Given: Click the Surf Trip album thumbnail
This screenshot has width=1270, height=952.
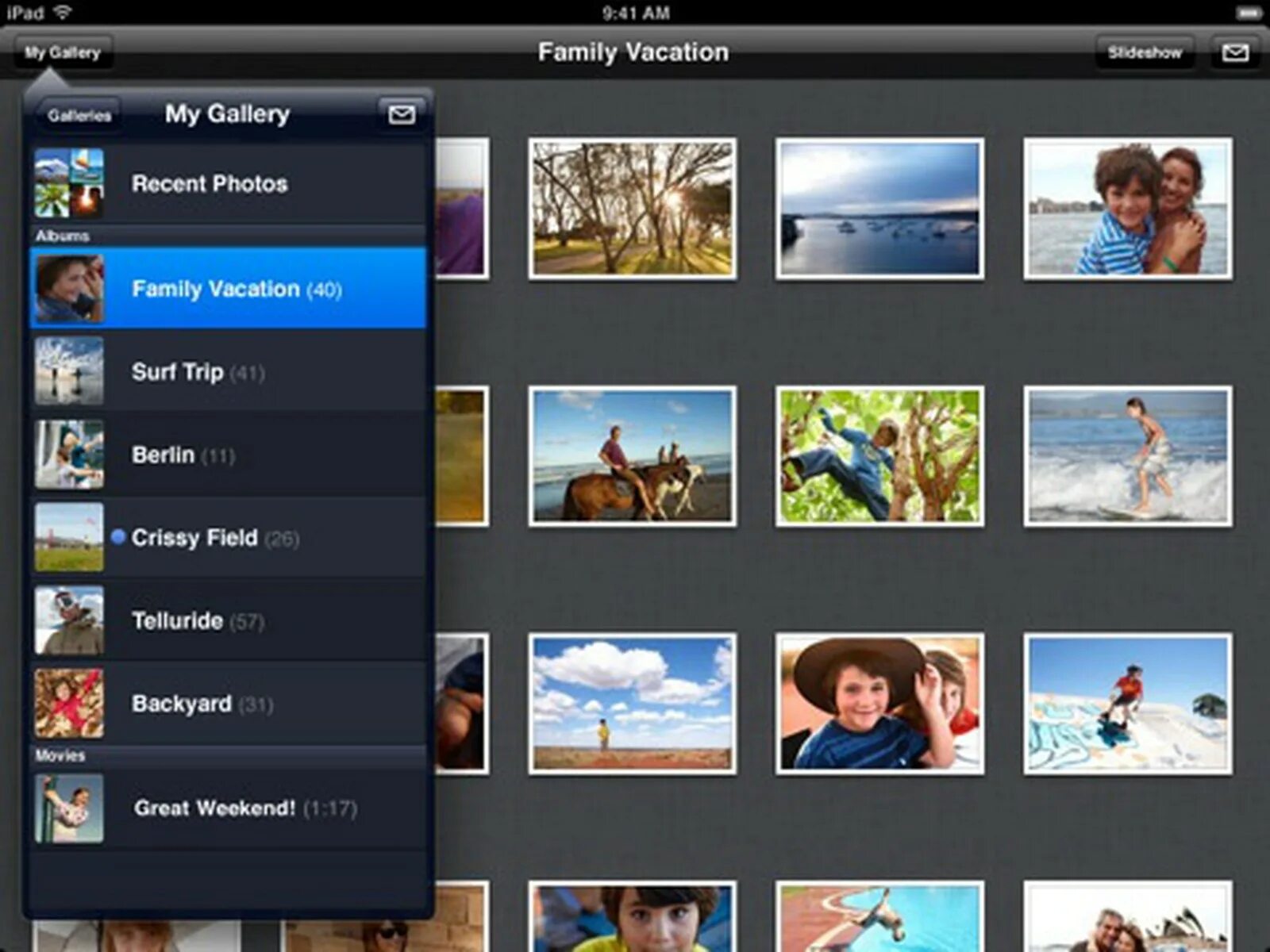Looking at the screenshot, I should pos(69,371).
